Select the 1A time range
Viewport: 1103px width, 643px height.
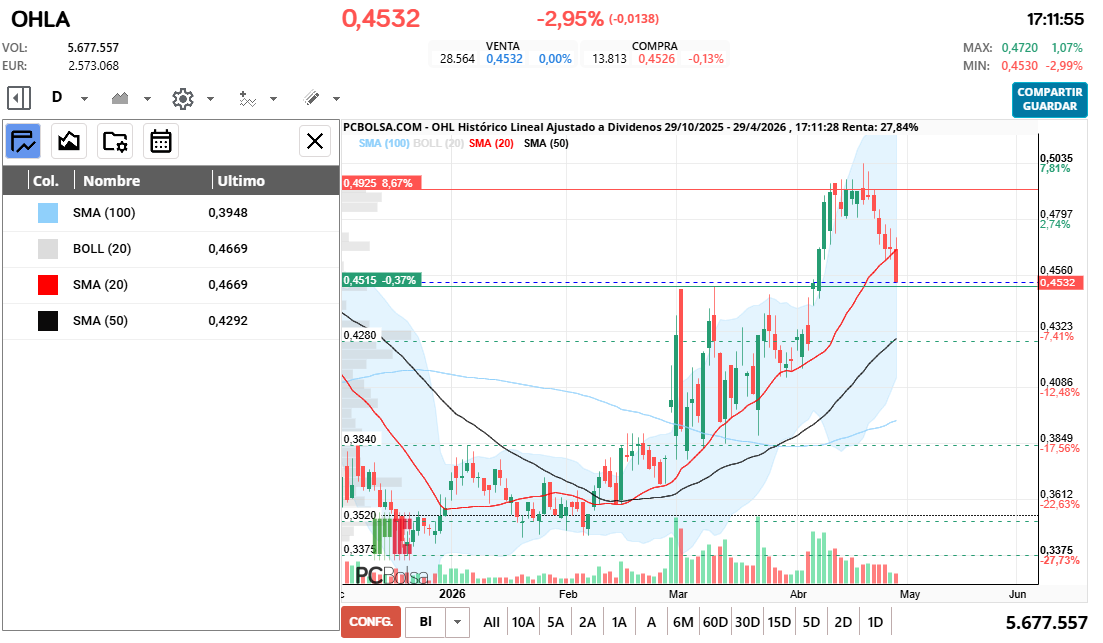pos(619,622)
